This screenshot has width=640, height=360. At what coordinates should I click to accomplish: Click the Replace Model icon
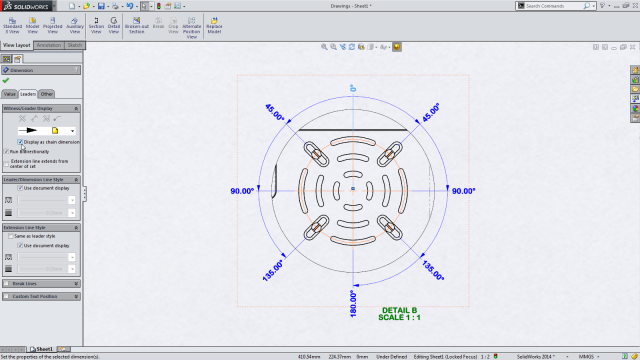214,25
